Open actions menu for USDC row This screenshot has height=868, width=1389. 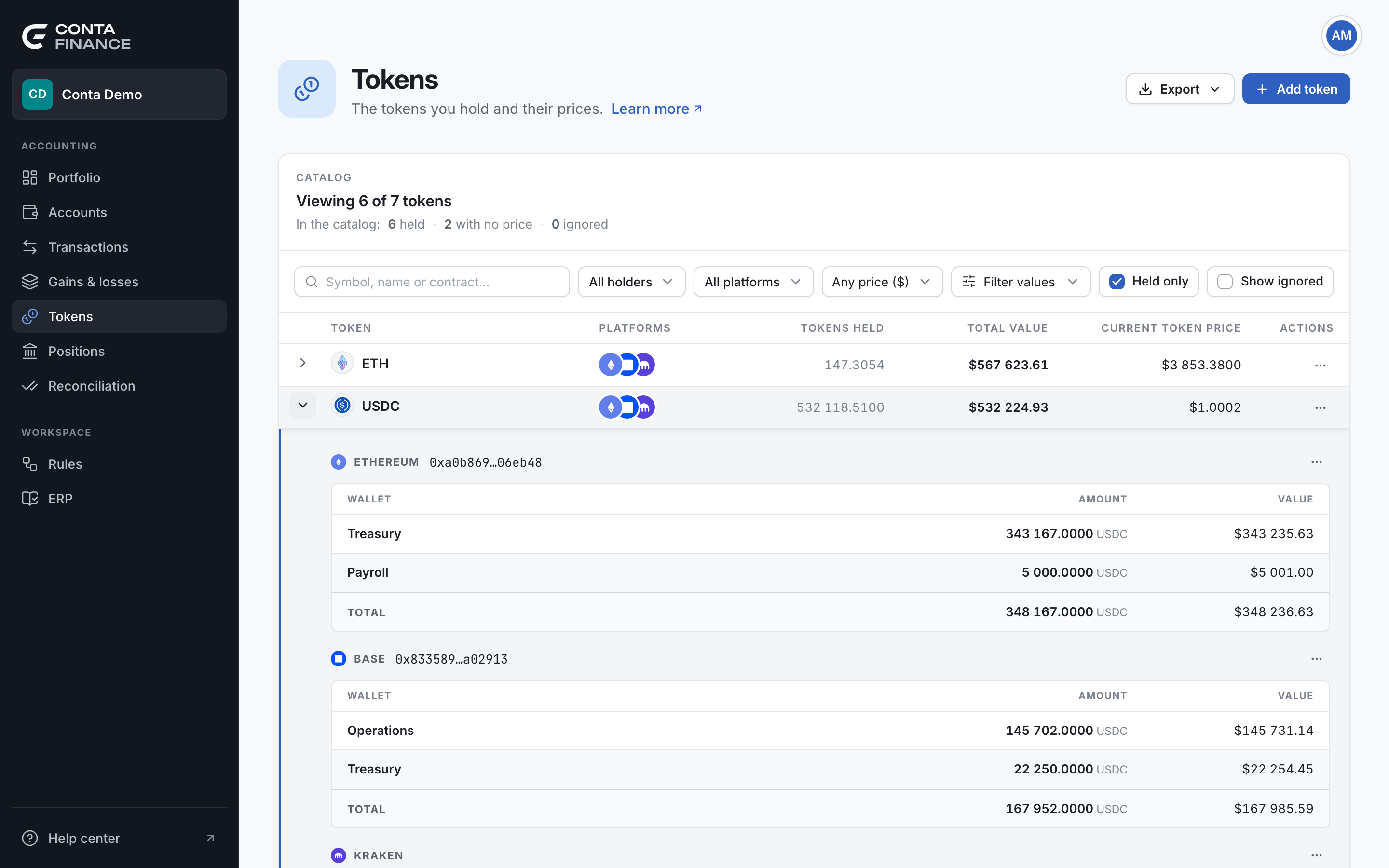coord(1320,407)
